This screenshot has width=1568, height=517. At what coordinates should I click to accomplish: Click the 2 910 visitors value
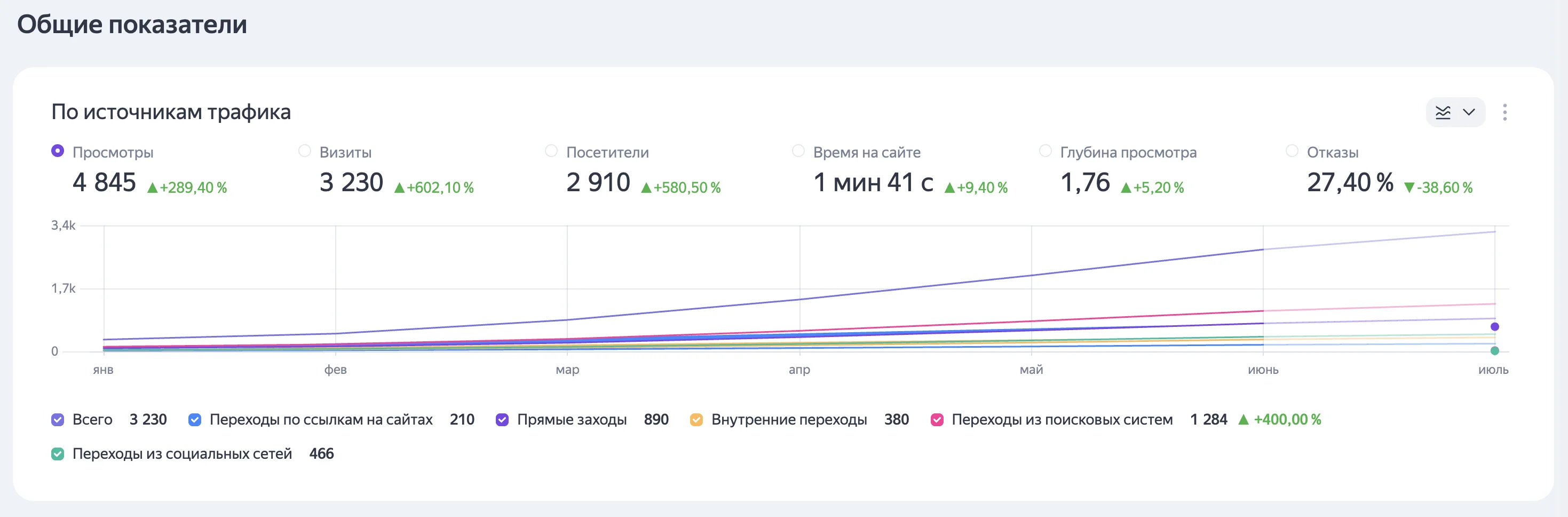point(598,182)
